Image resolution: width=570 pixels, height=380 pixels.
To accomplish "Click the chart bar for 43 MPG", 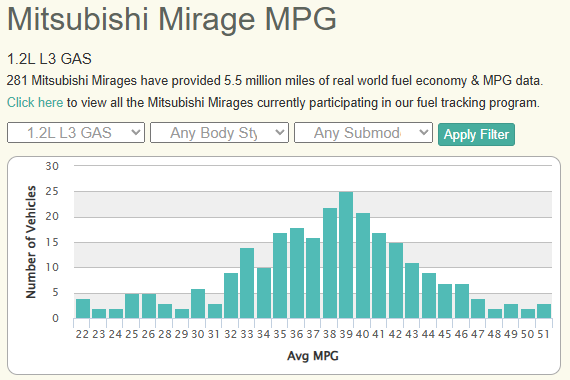I will coord(412,291).
